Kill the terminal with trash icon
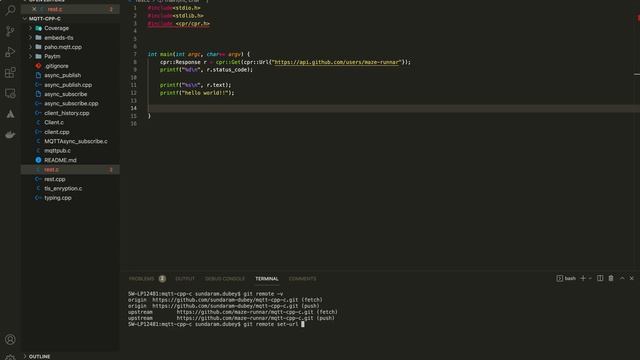The width and height of the screenshot is (640, 360). (611, 278)
